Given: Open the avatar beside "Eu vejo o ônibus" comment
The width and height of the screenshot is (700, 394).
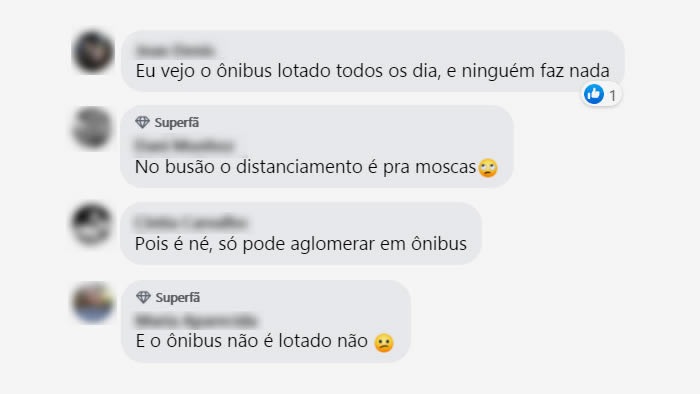Looking at the screenshot, I should tap(93, 52).
